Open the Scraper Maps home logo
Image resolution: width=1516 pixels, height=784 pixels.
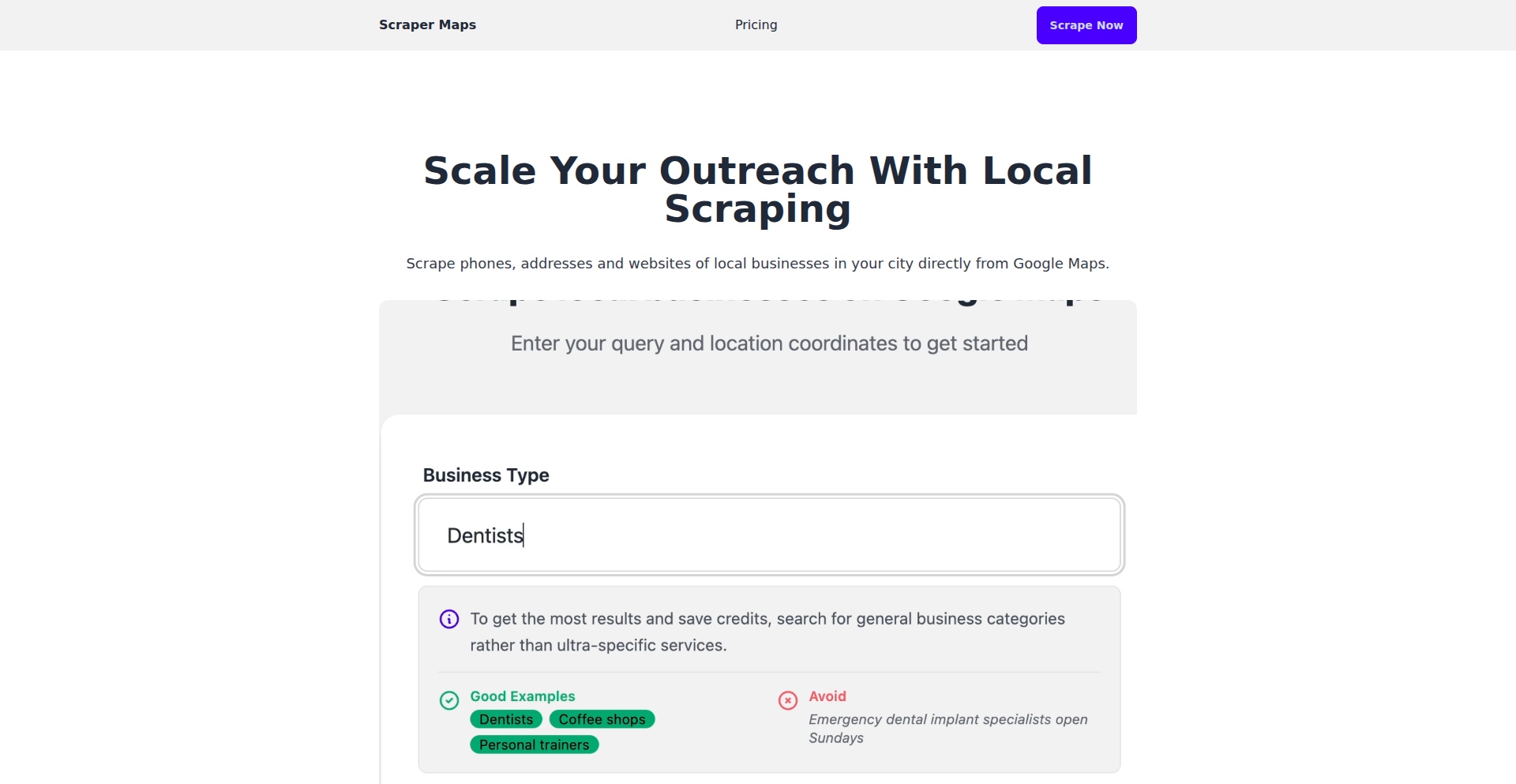[x=427, y=25]
